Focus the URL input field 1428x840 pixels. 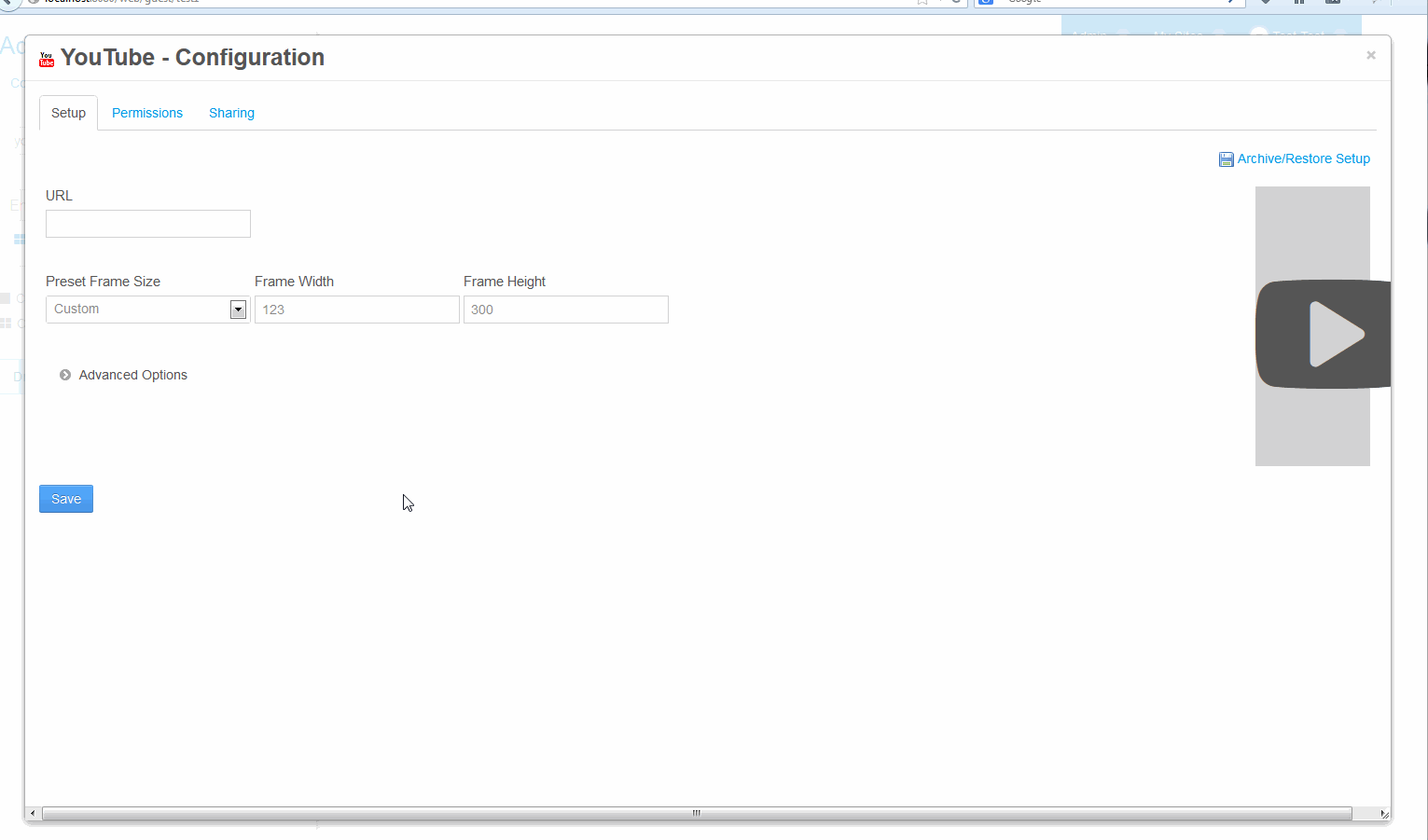148,224
